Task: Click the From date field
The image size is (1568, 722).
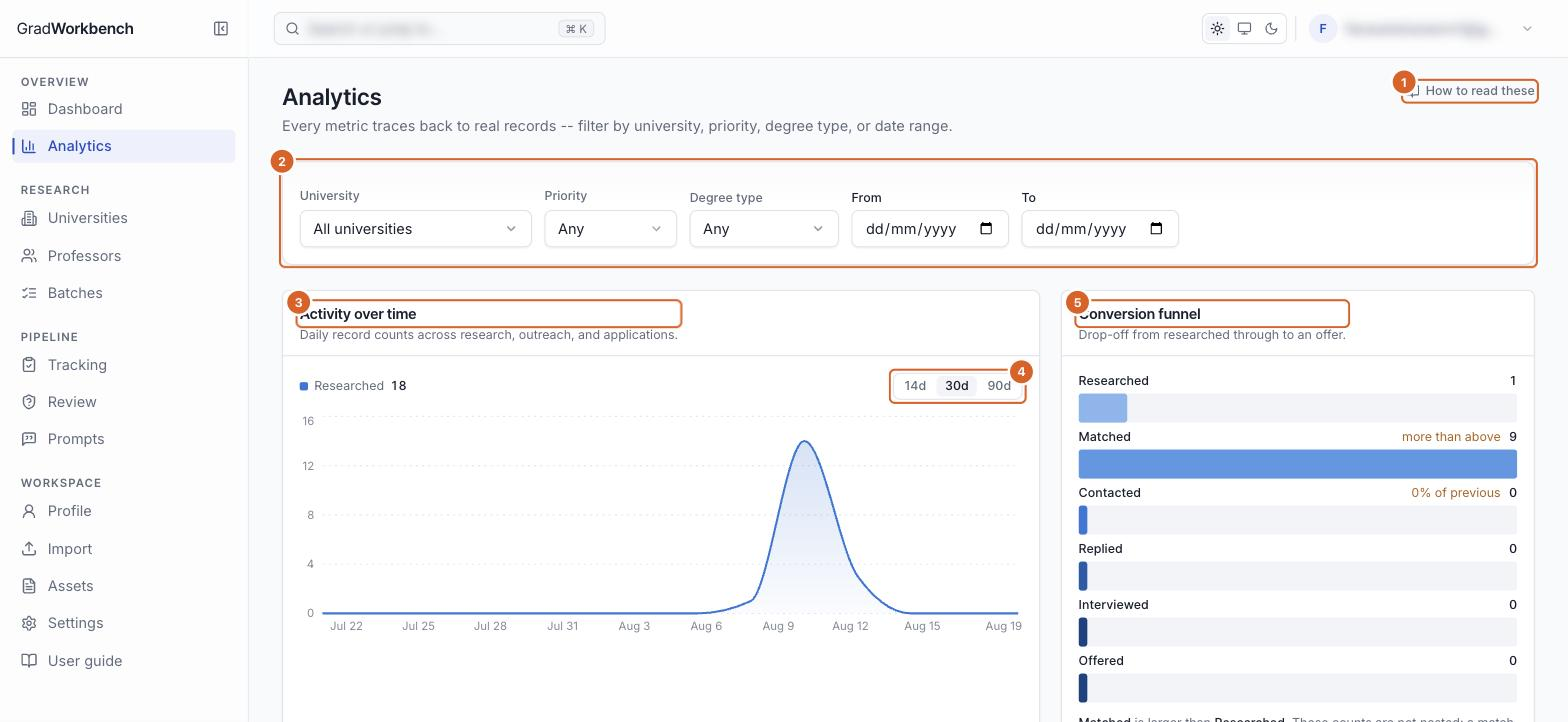Action: [930, 229]
